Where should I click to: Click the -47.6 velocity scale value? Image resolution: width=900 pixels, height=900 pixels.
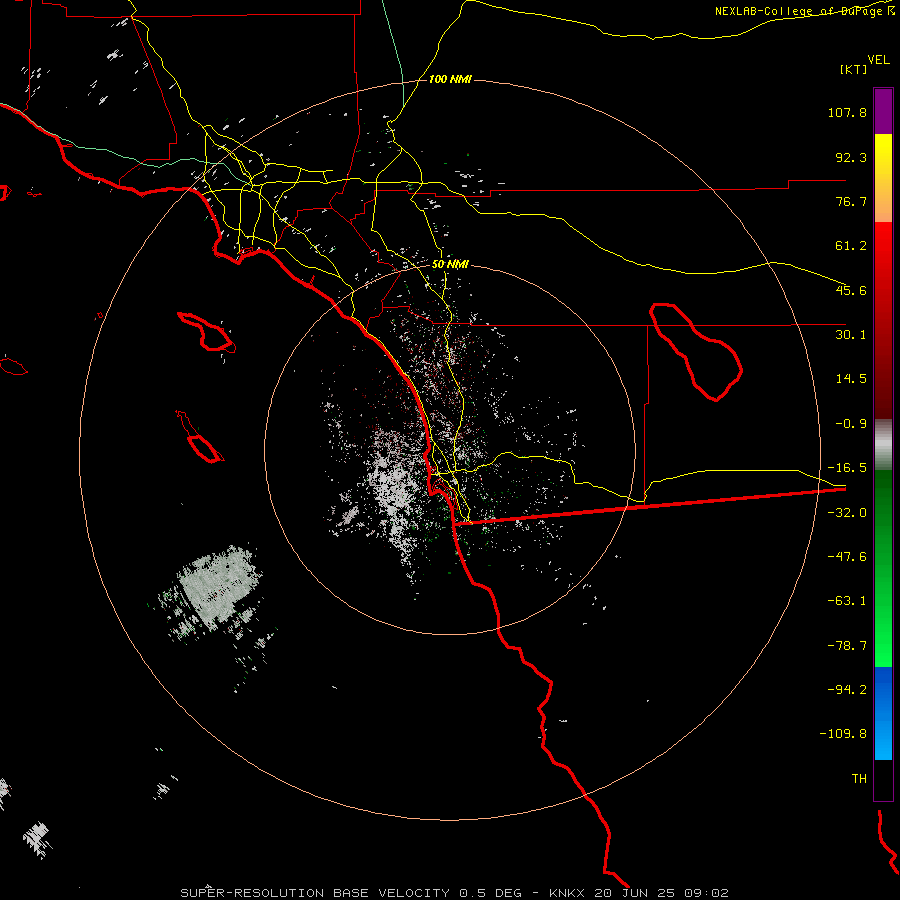[x=847, y=557]
